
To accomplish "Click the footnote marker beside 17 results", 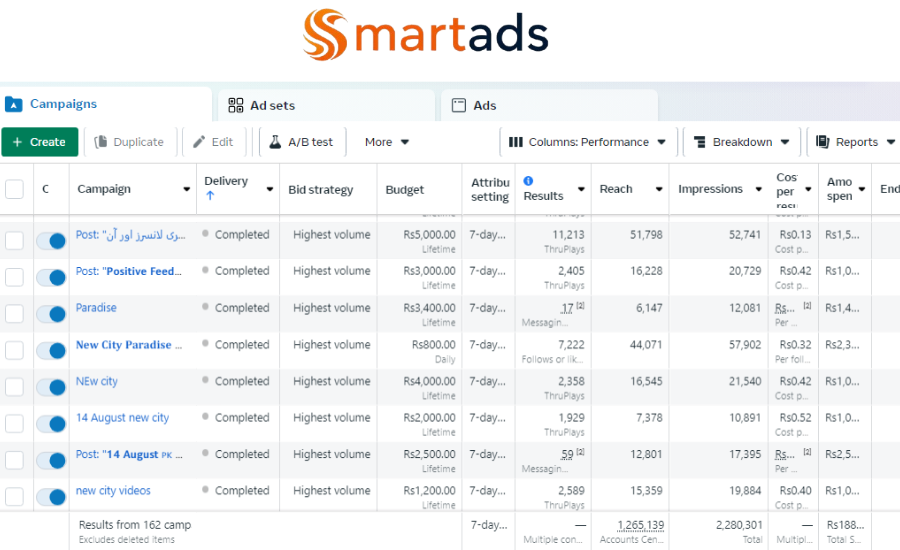I will click(x=580, y=305).
